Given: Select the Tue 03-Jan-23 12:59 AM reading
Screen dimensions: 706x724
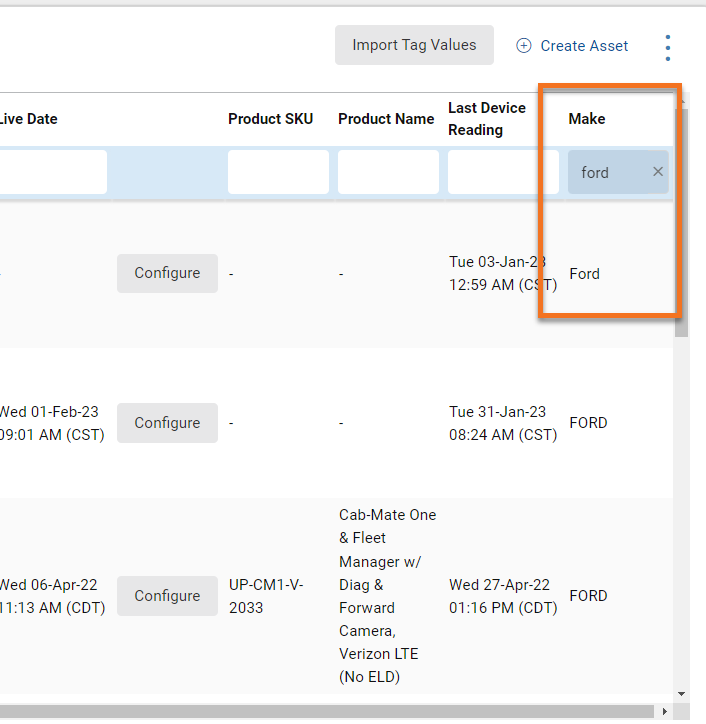Looking at the screenshot, I should coord(503,273).
